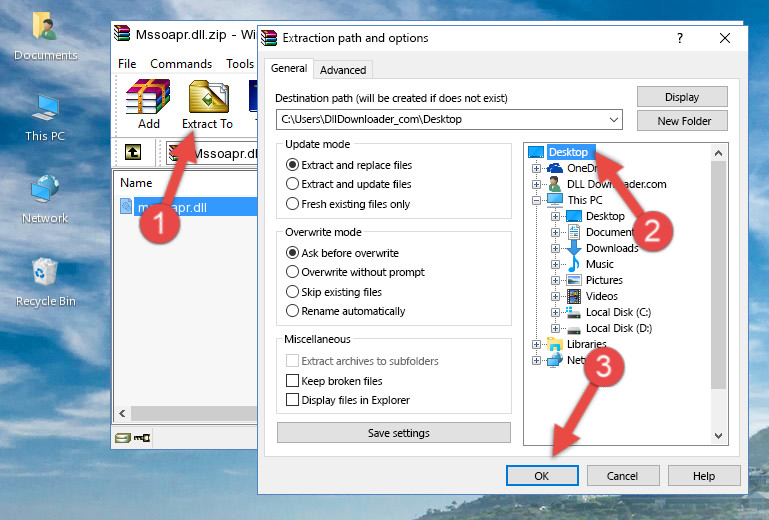Select the Videos folder icon in tree

[574, 296]
